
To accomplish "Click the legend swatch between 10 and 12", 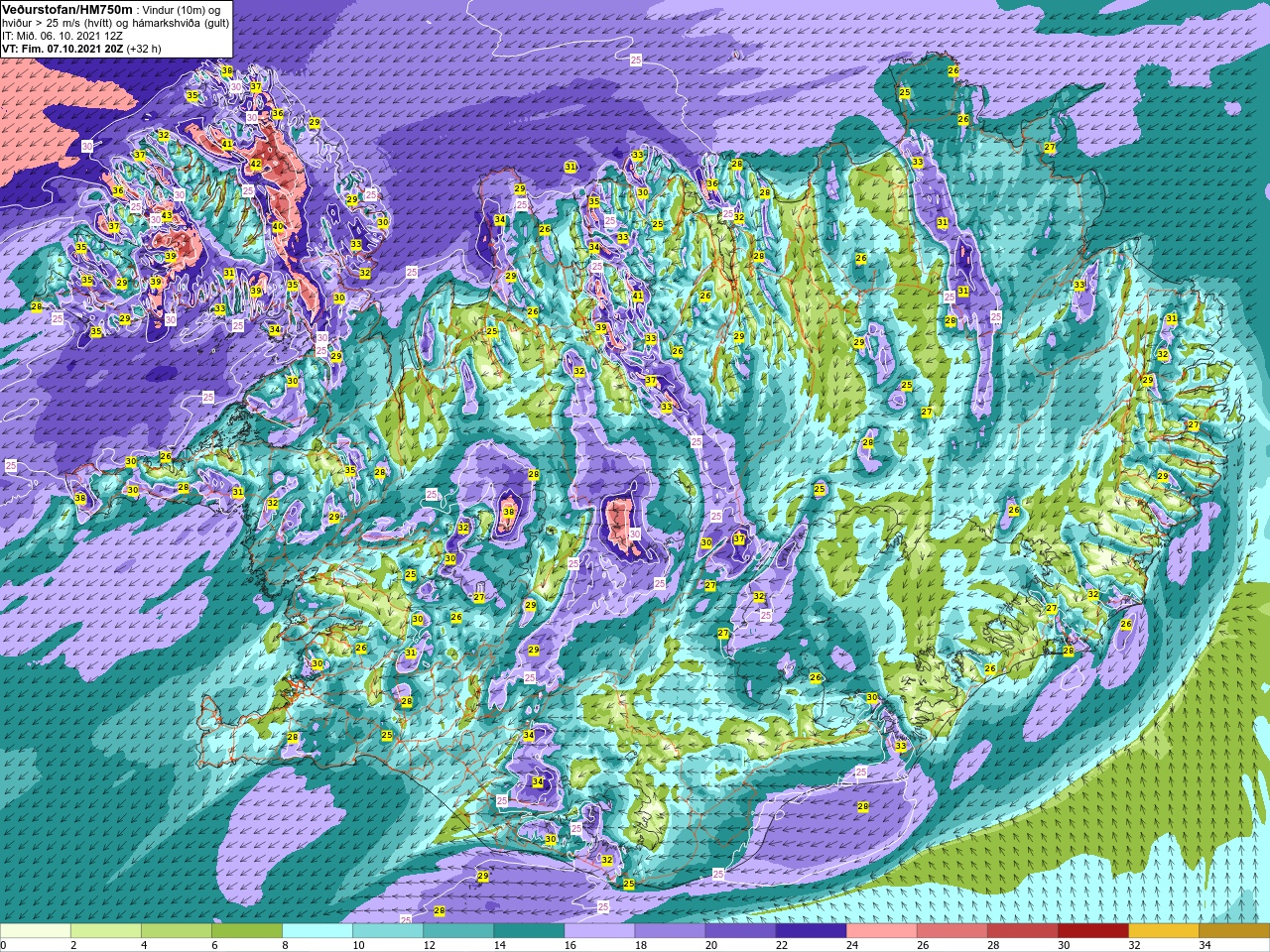I will click(x=388, y=931).
